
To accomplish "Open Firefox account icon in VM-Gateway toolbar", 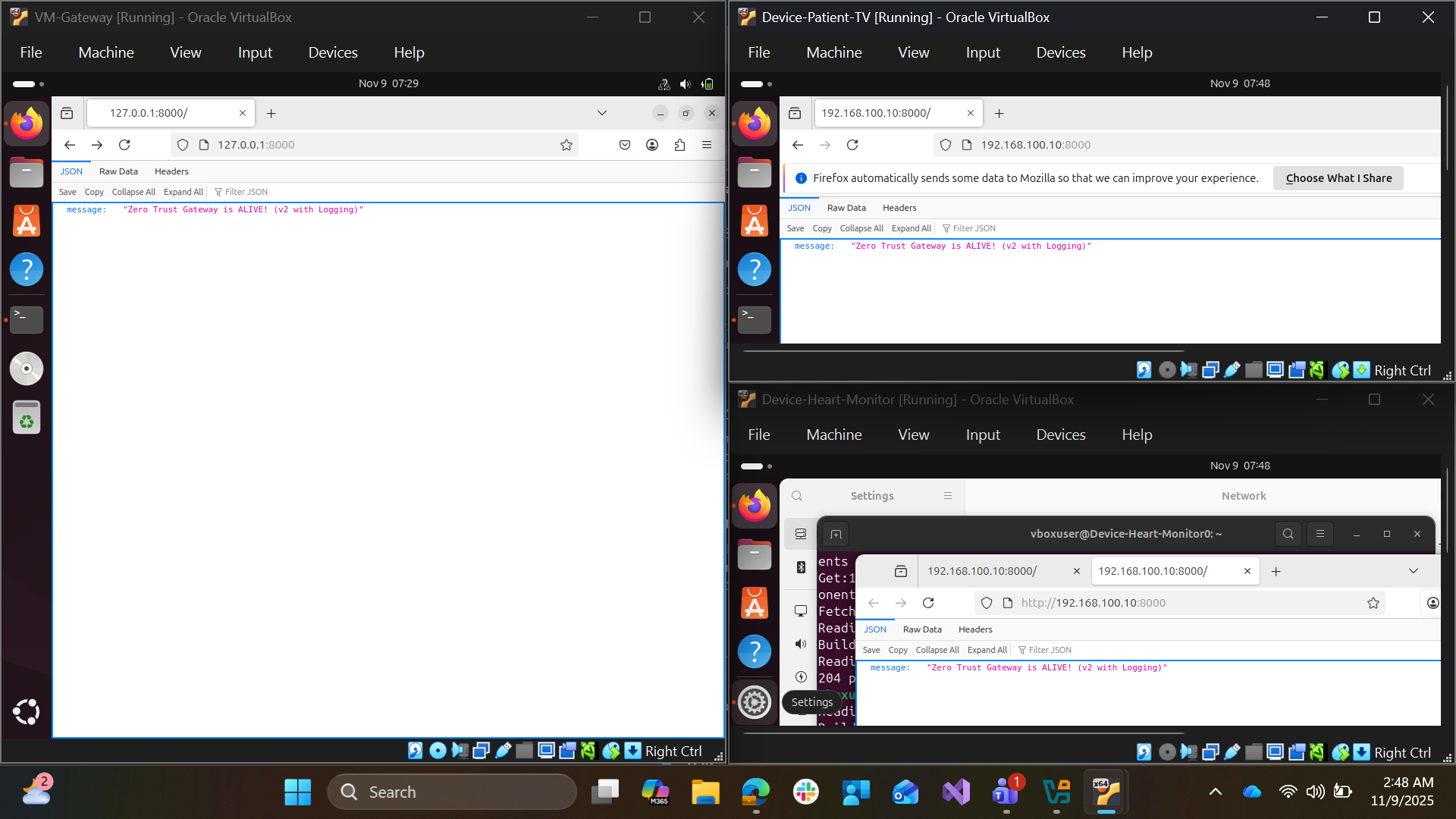I will click(x=651, y=145).
